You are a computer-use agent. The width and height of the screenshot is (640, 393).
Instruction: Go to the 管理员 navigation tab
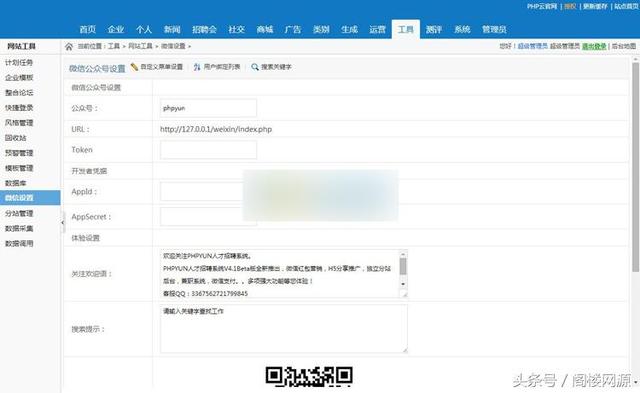click(x=494, y=29)
